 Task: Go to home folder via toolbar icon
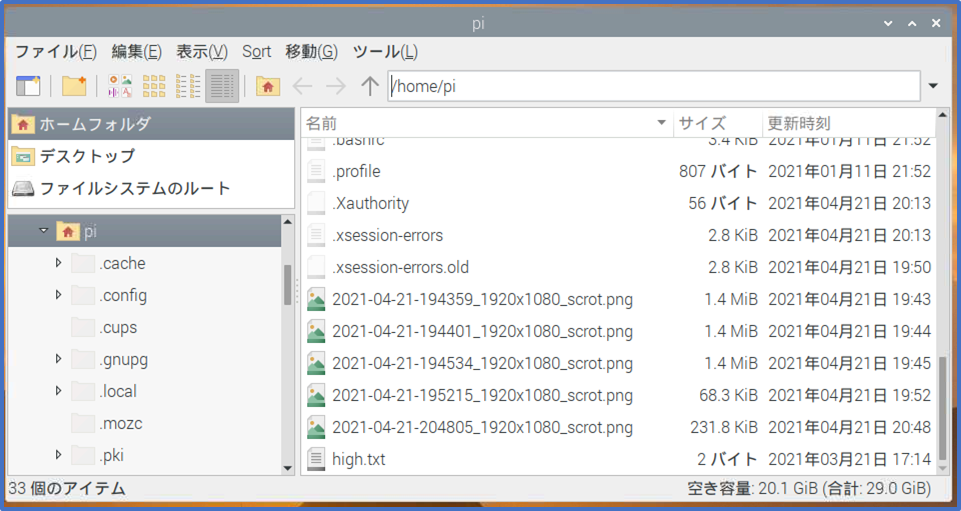tap(268, 86)
